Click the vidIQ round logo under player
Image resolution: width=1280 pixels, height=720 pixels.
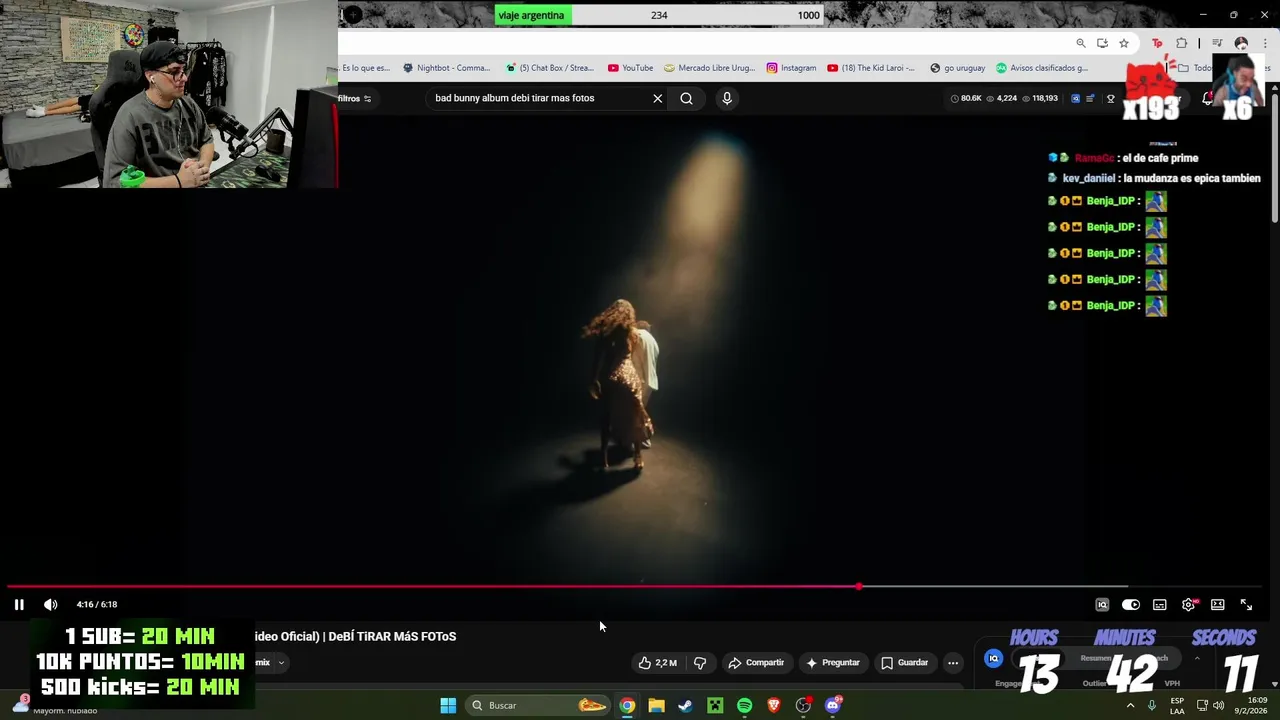tap(993, 658)
